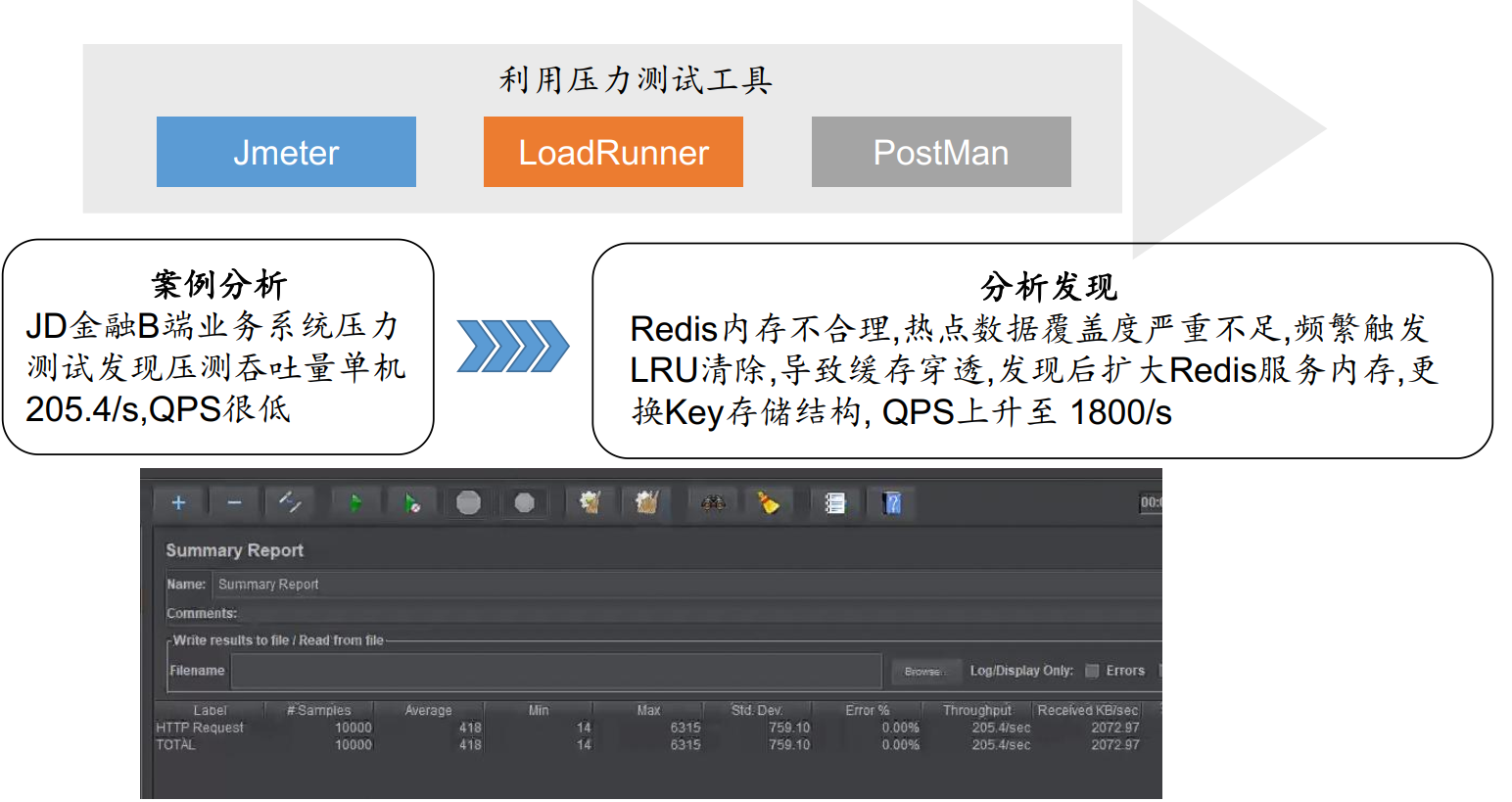Open Function Helper list icon
The height and width of the screenshot is (802, 1512).
pyautogui.click(x=835, y=503)
